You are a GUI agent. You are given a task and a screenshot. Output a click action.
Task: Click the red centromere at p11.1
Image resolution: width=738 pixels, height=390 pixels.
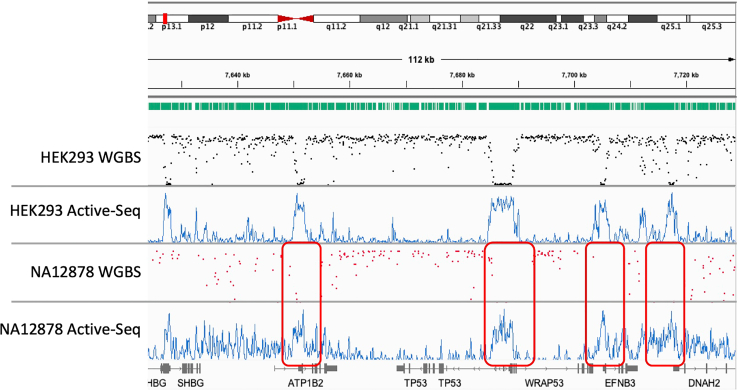tap(296, 19)
